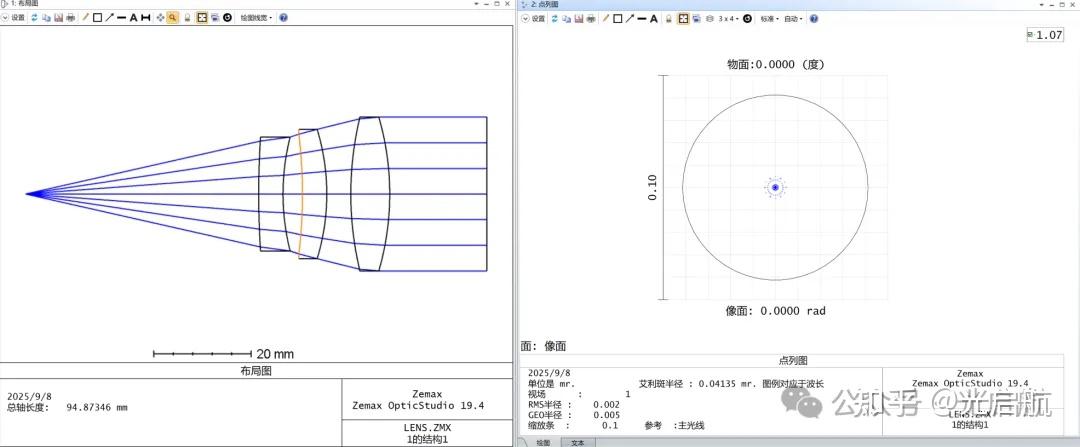The width and height of the screenshot is (1080, 447).
Task: Switch to the 绘图 tab
Action: pos(543,443)
